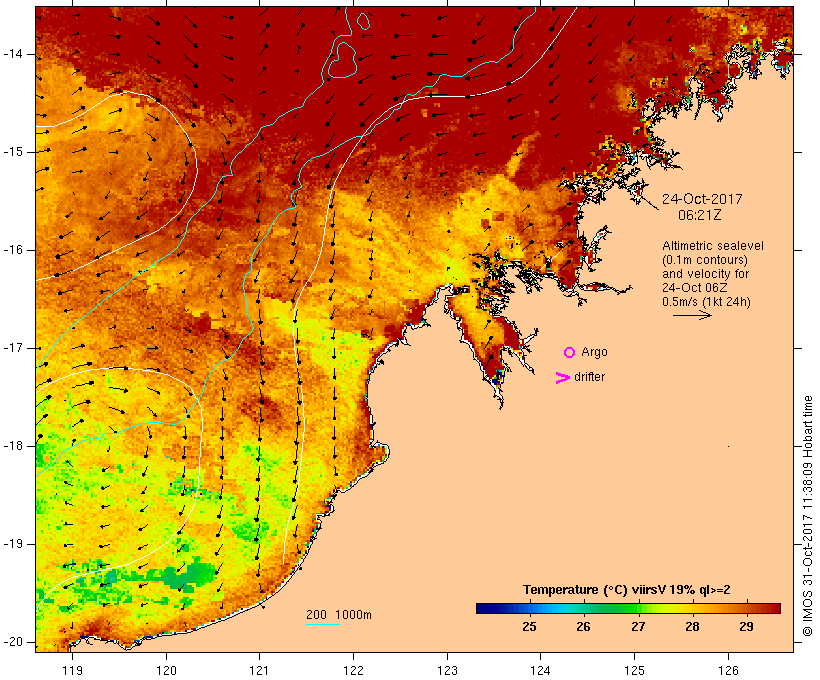Click the 29 tick label on the color bar
This screenshot has height=680, width=820.
tap(747, 627)
